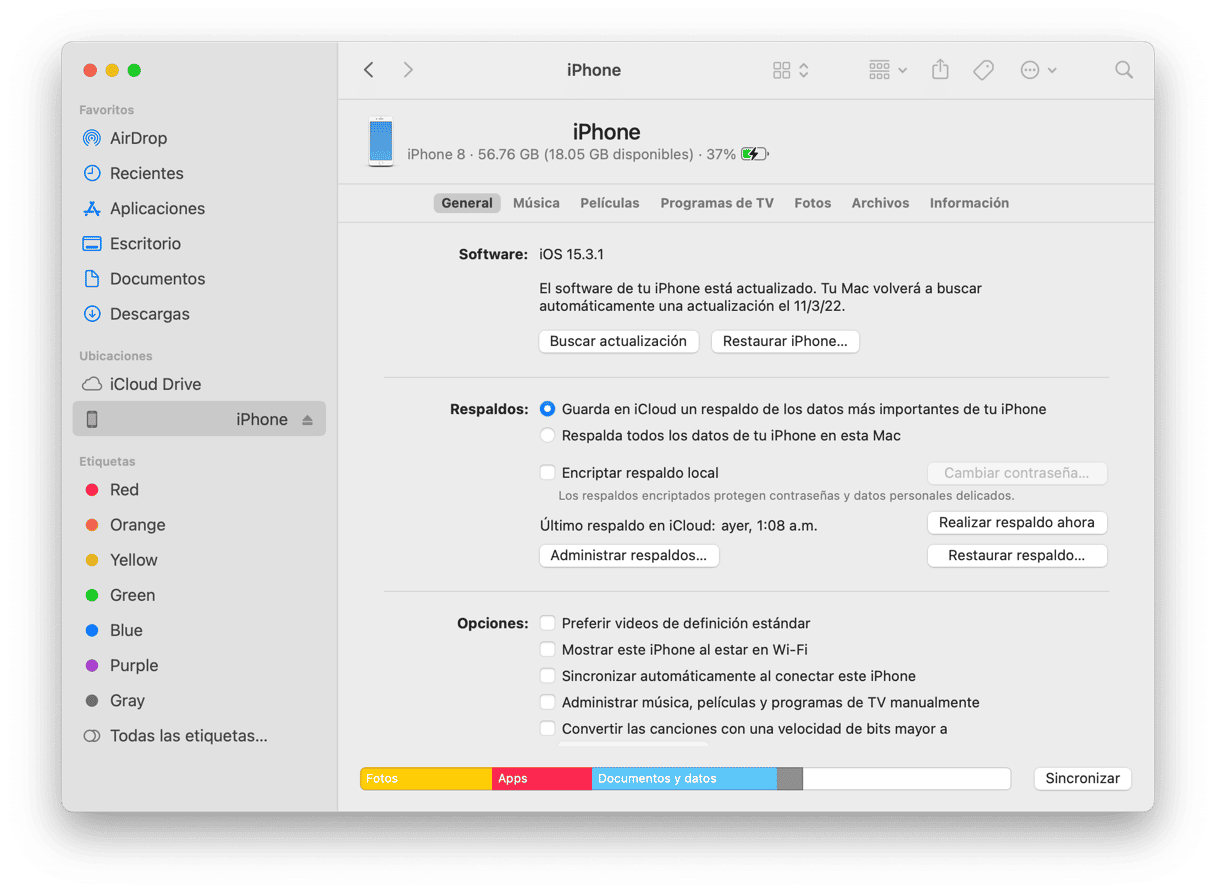The image size is (1216, 893).
Task: Open the General tab
Action: pos(467,203)
